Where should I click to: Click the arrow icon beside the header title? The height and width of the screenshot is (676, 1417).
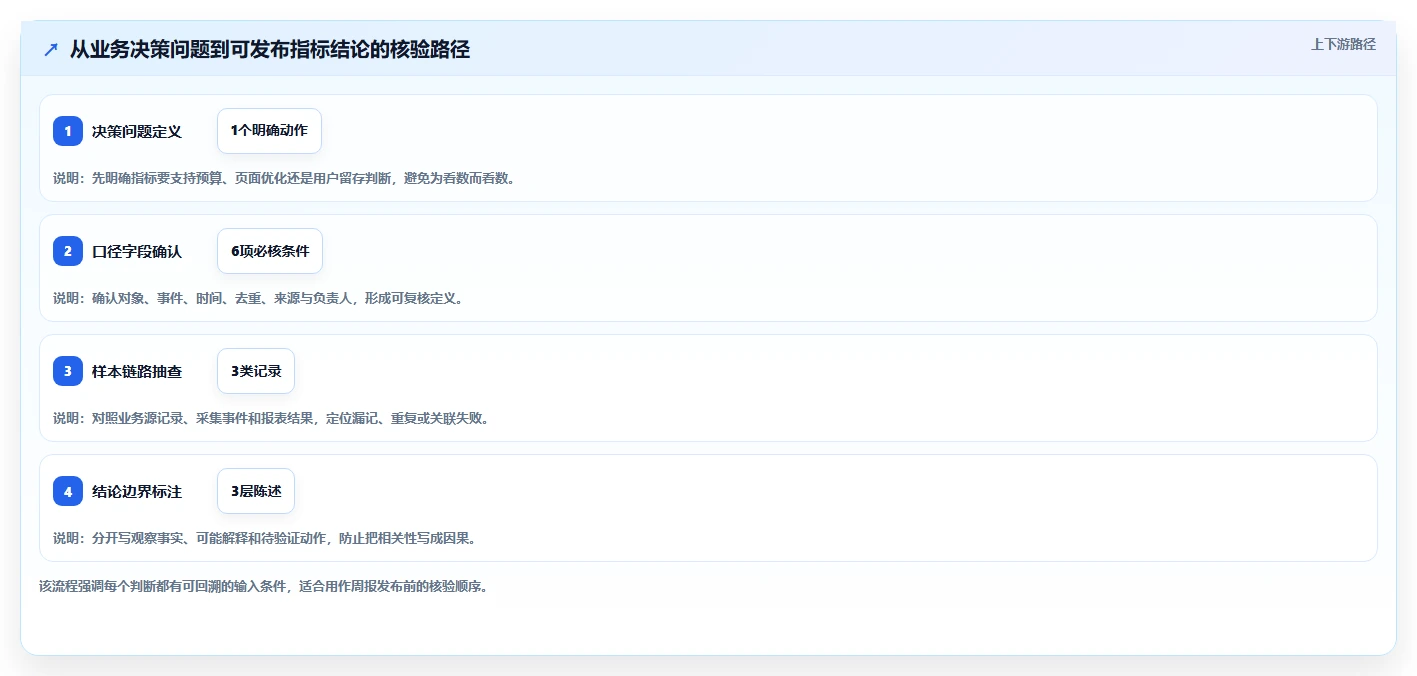tap(51, 49)
